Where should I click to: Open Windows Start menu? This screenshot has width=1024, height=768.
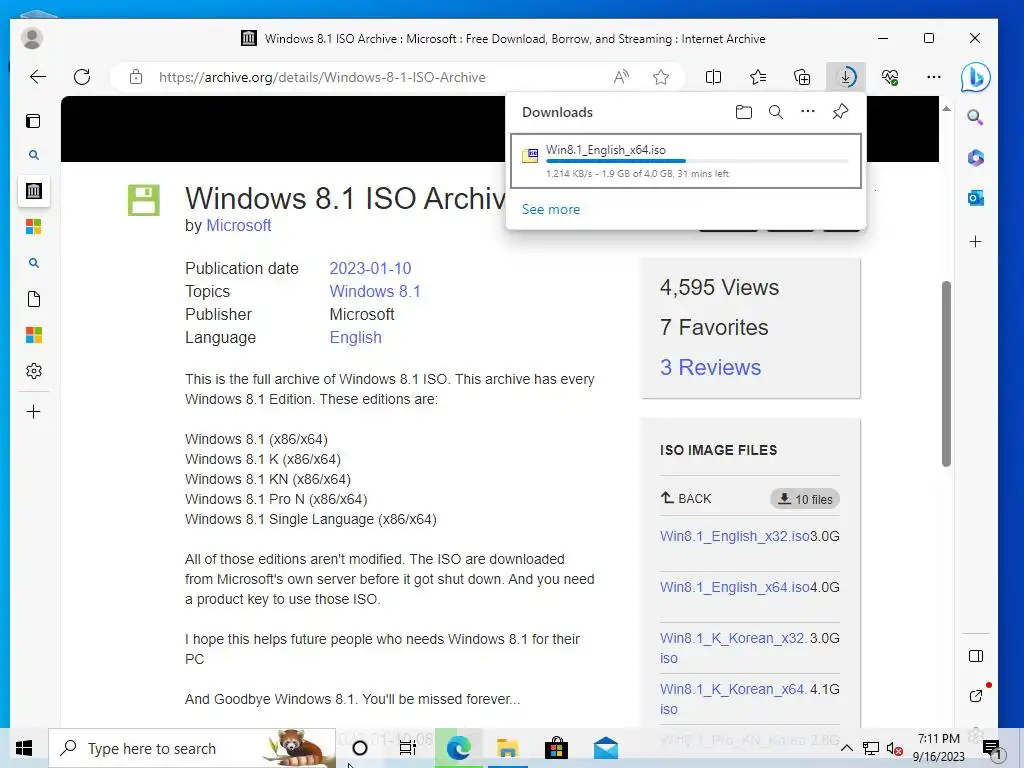[x=24, y=748]
